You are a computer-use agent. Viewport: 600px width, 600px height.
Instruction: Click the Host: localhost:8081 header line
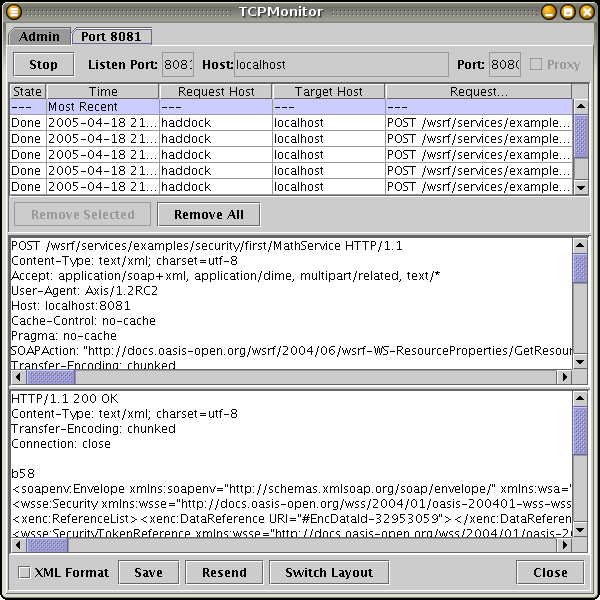71,306
